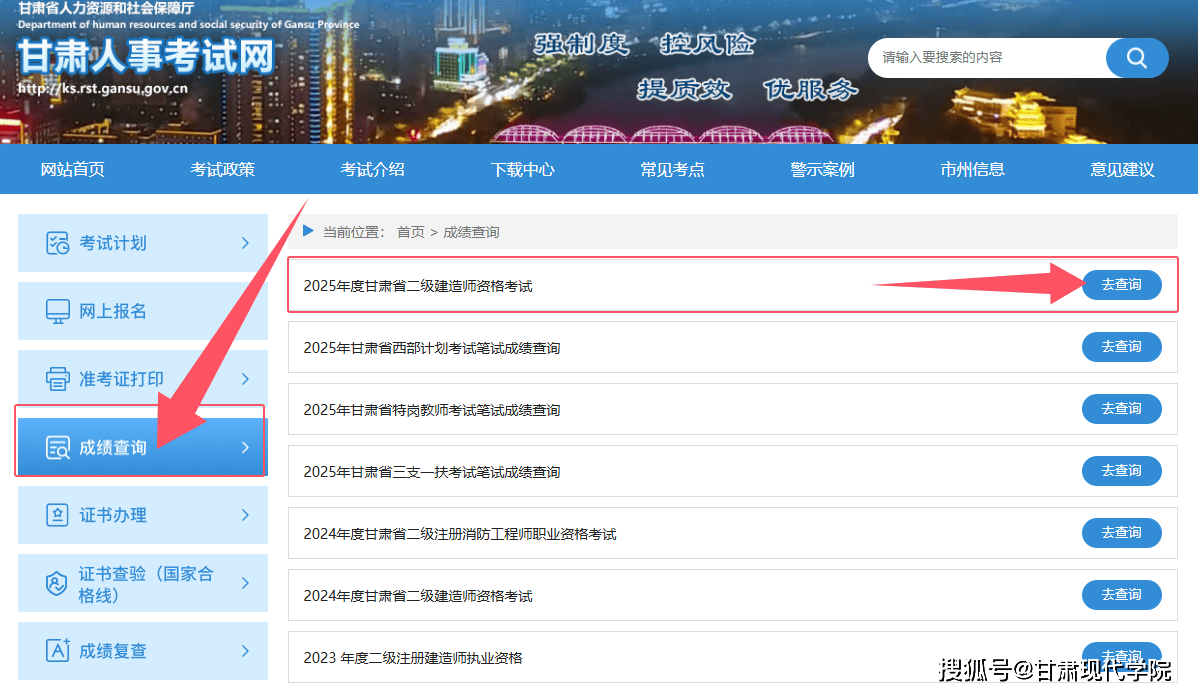Open the 下载中心 navigation menu item

click(522, 170)
